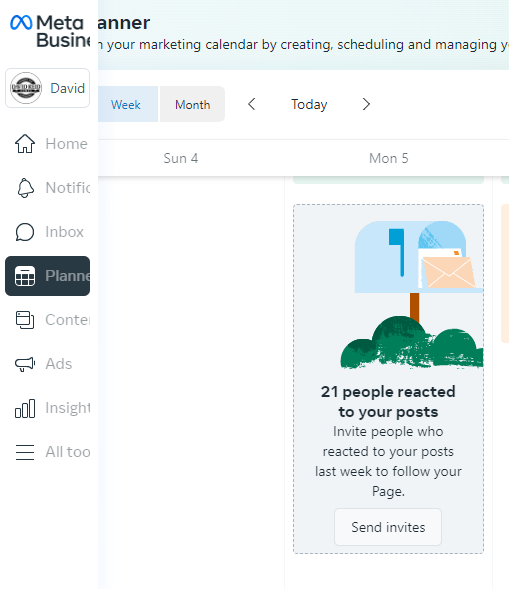Open the Content icon in sidebar
The image size is (509, 589).
[x=25, y=320]
